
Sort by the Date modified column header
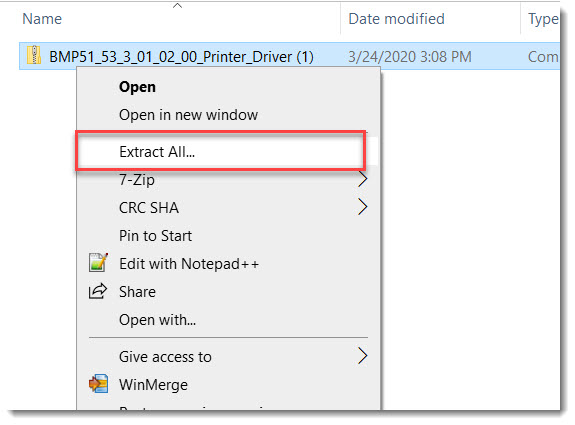396,19
